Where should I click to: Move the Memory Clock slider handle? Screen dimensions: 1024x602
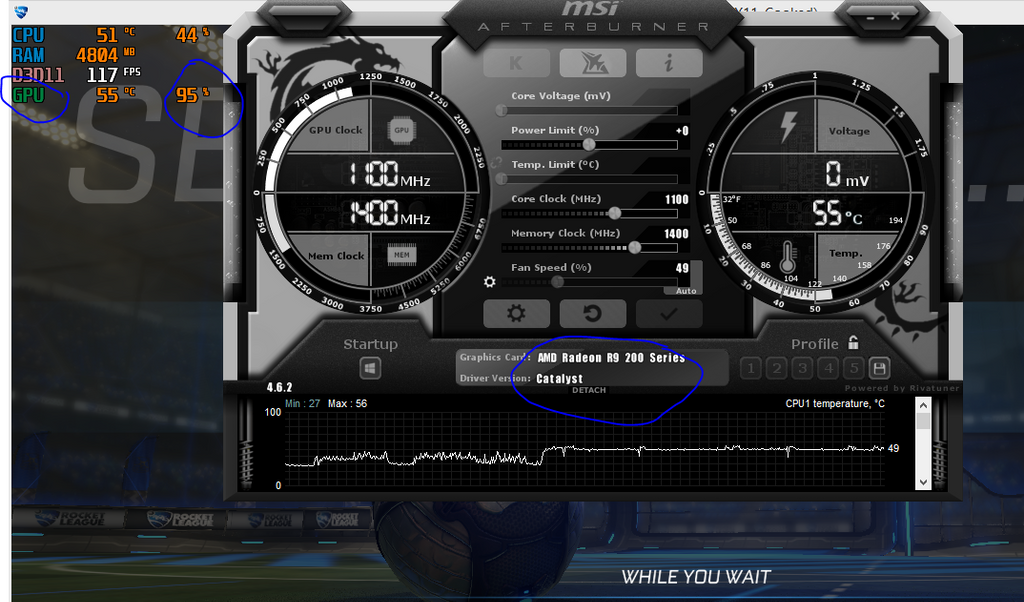634,247
